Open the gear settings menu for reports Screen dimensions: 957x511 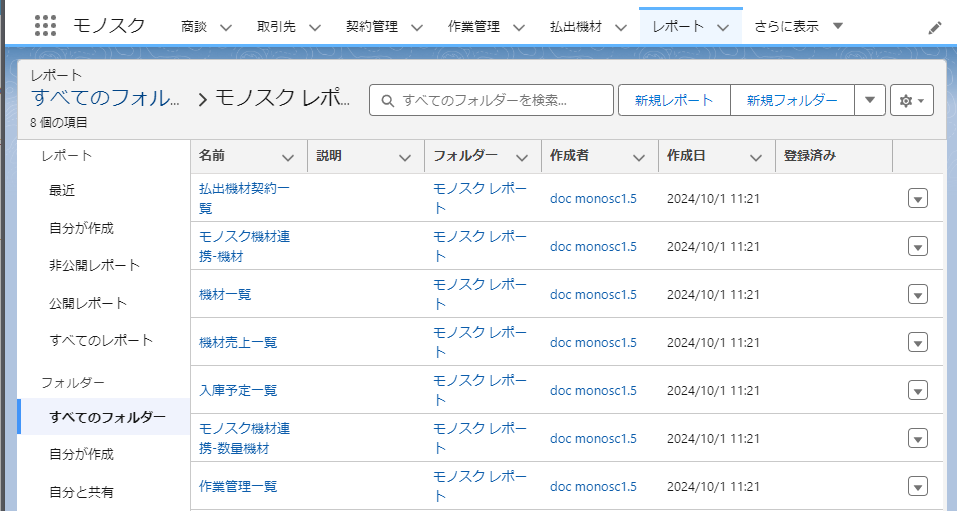(911, 100)
